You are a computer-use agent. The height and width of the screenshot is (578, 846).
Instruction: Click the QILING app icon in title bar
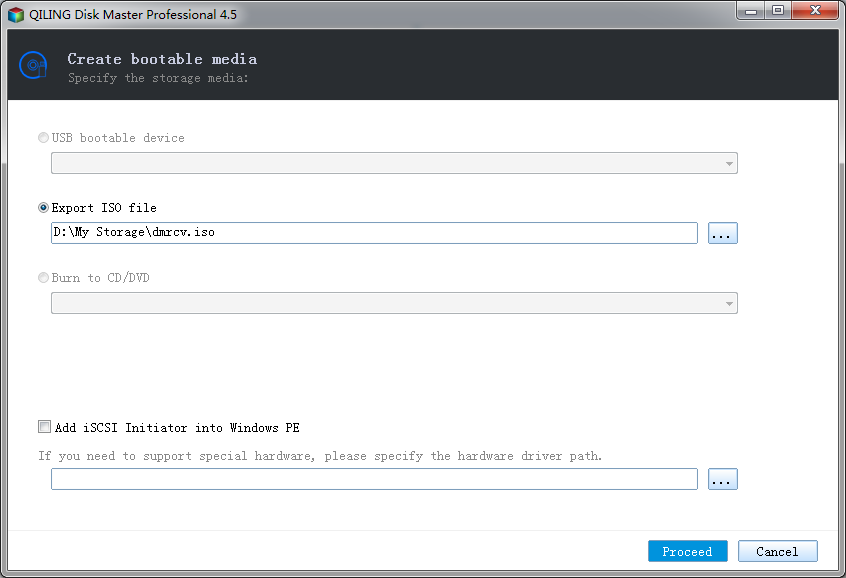[16, 15]
